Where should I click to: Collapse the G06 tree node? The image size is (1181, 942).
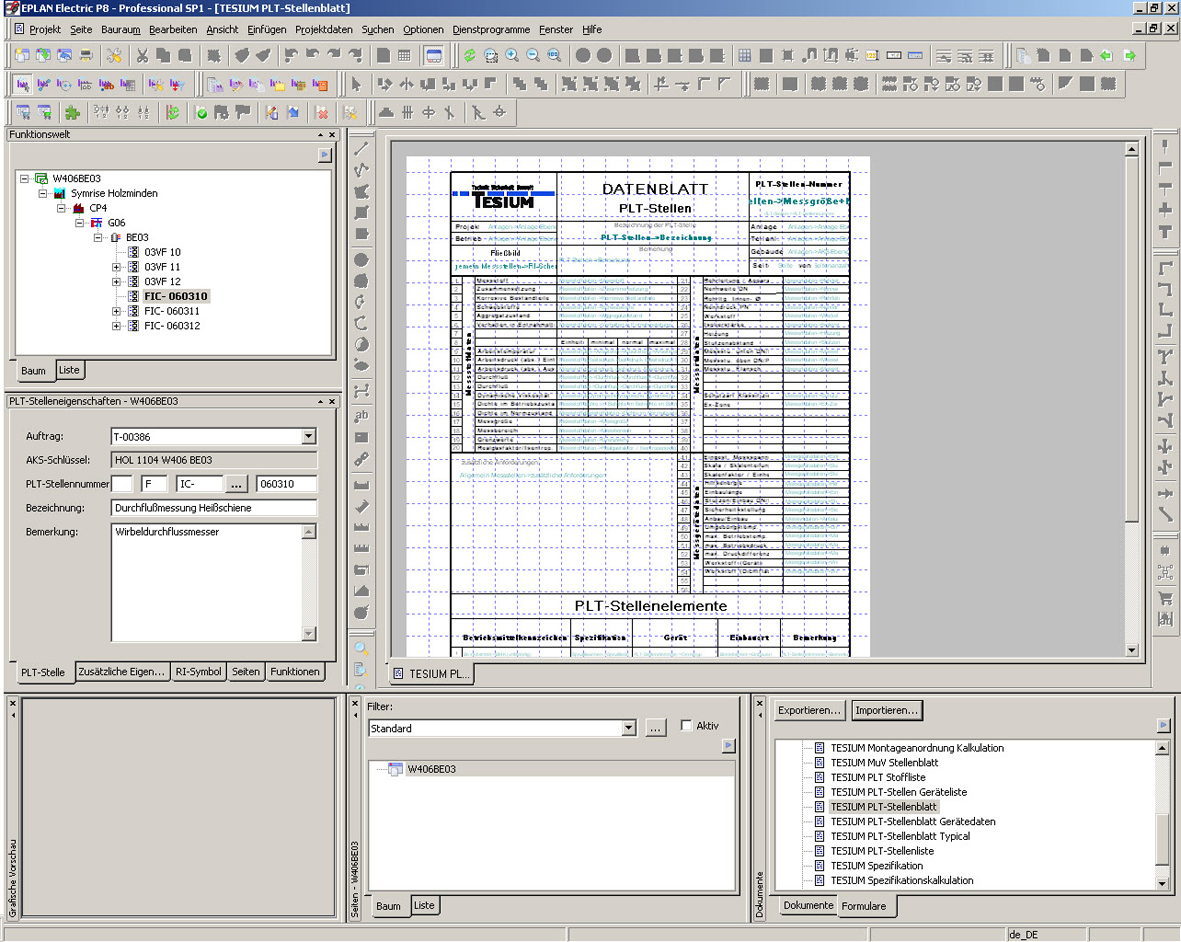pyautogui.click(x=80, y=223)
